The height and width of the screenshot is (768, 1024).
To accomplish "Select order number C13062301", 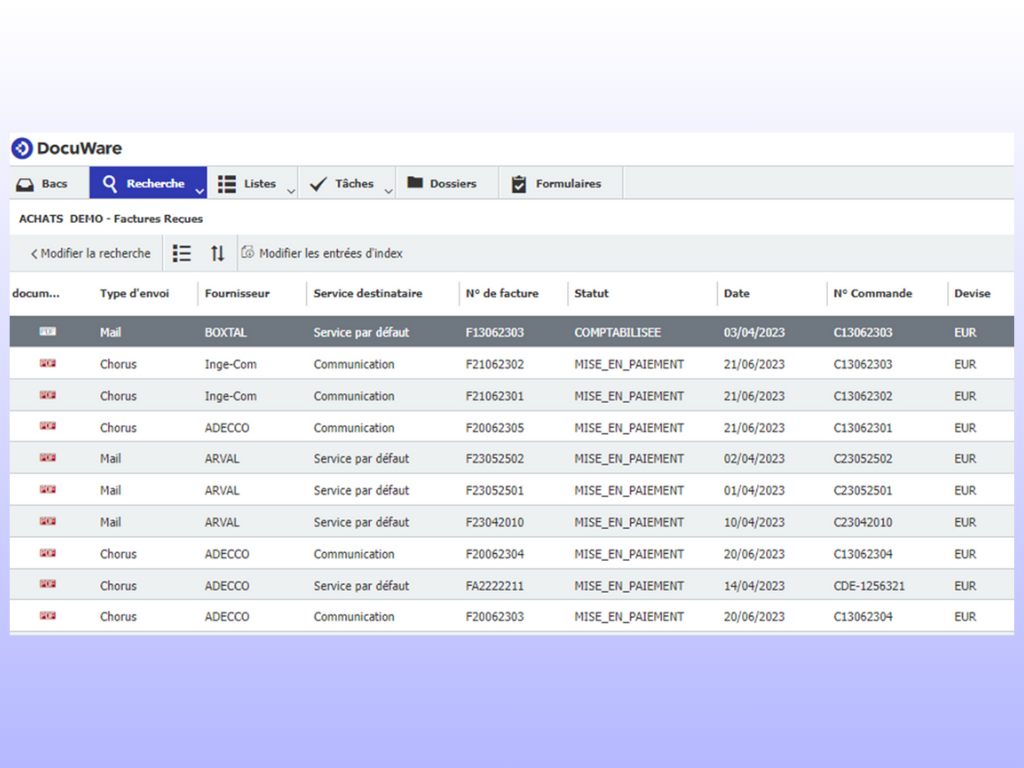I will (x=863, y=428).
